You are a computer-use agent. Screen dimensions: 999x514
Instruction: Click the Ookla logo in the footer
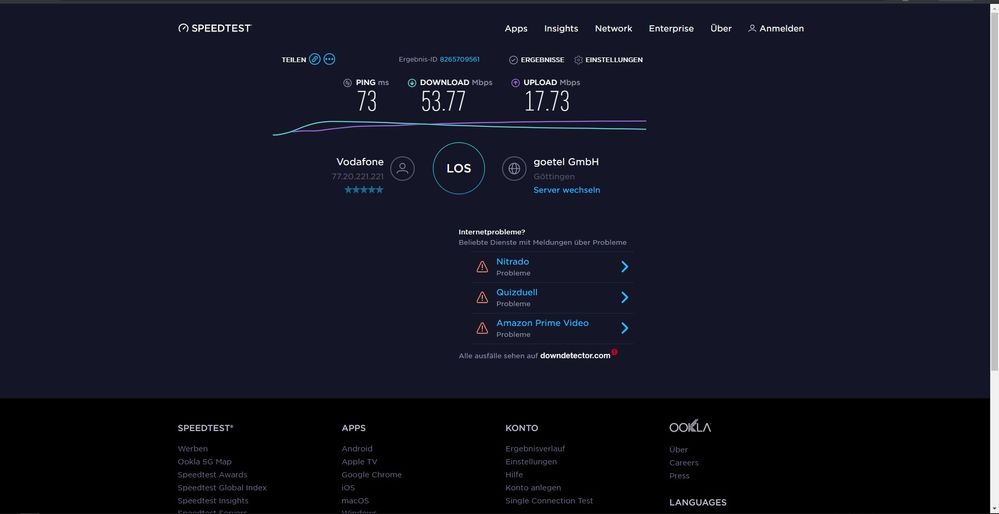pyautogui.click(x=690, y=427)
